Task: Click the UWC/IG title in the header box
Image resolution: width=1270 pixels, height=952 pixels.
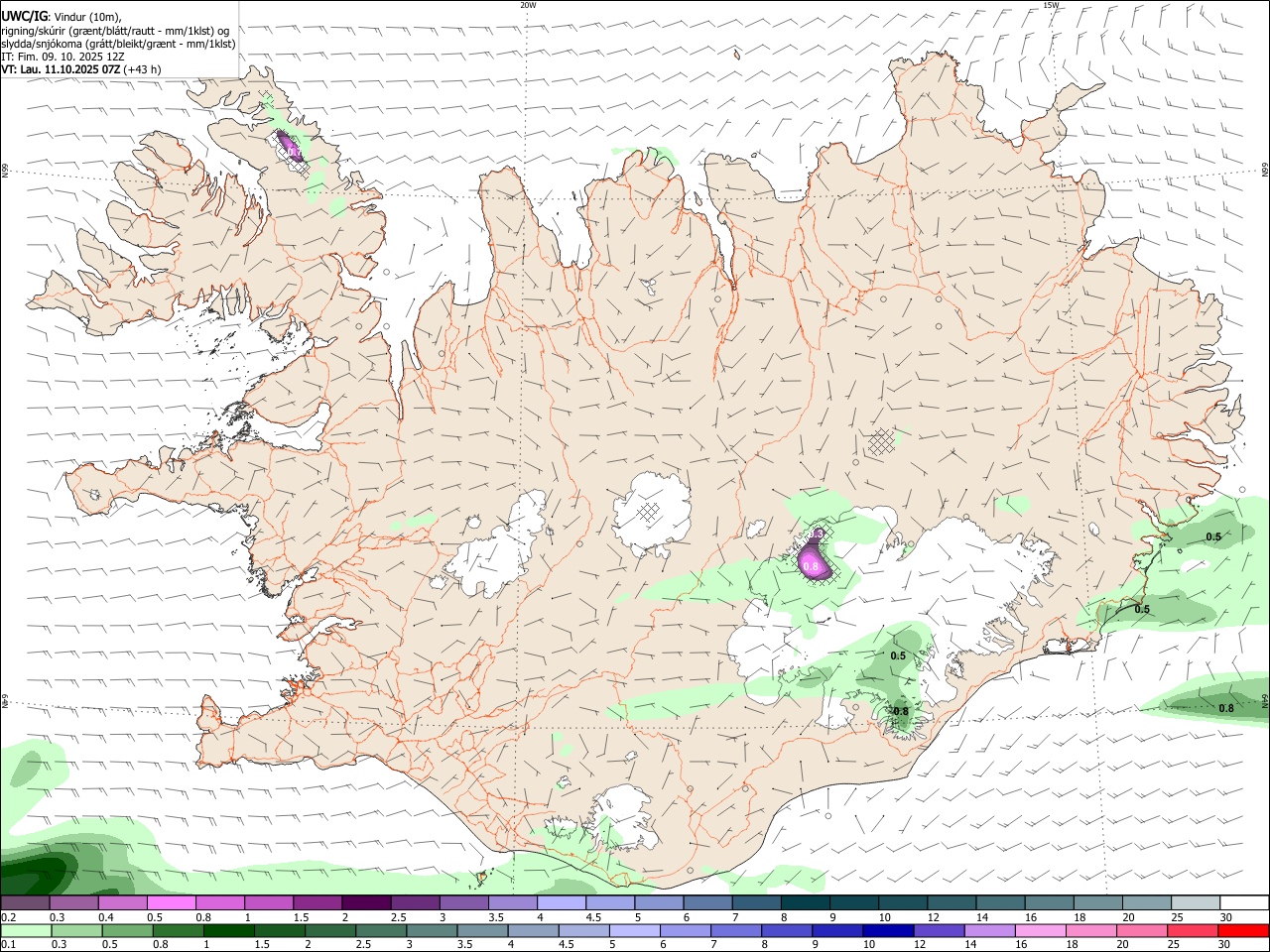Action: 25,16
